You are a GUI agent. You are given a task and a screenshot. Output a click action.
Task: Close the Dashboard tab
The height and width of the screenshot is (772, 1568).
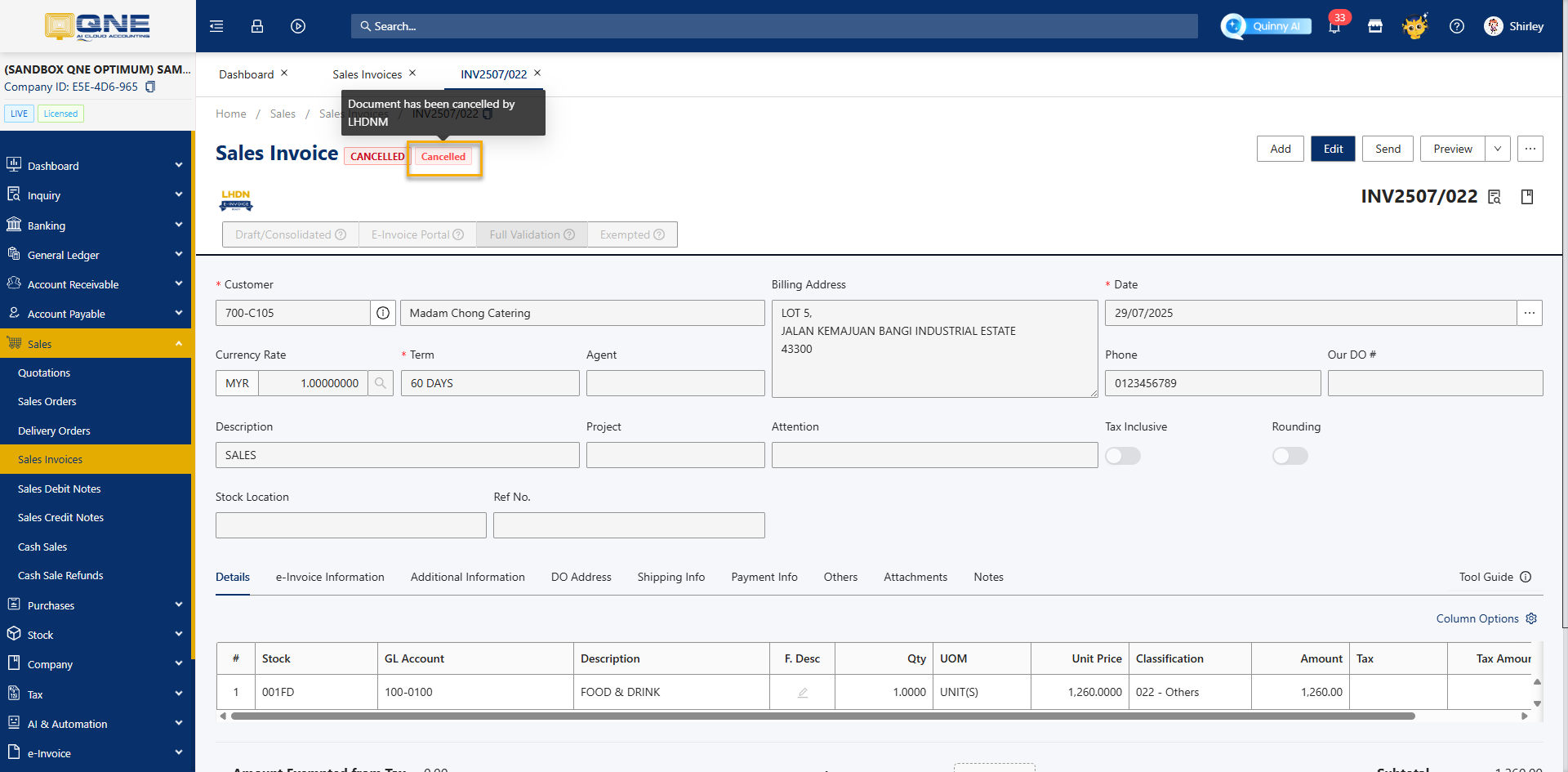[x=284, y=73]
